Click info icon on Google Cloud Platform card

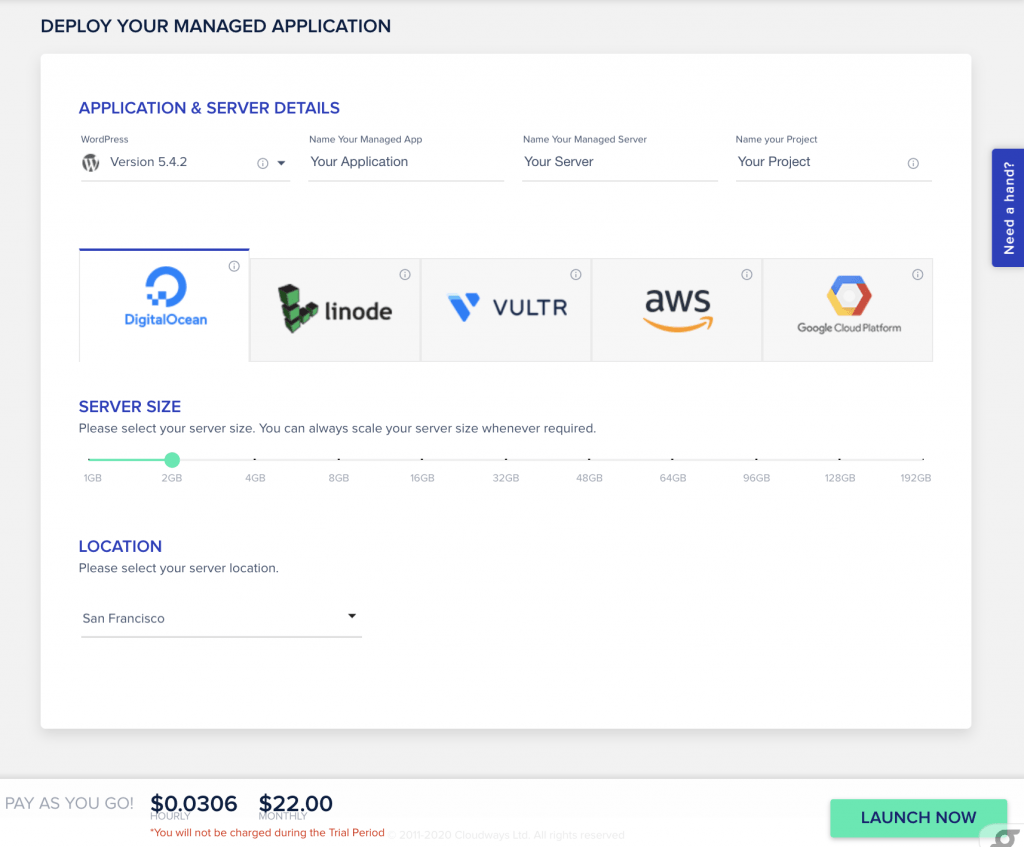point(918,274)
